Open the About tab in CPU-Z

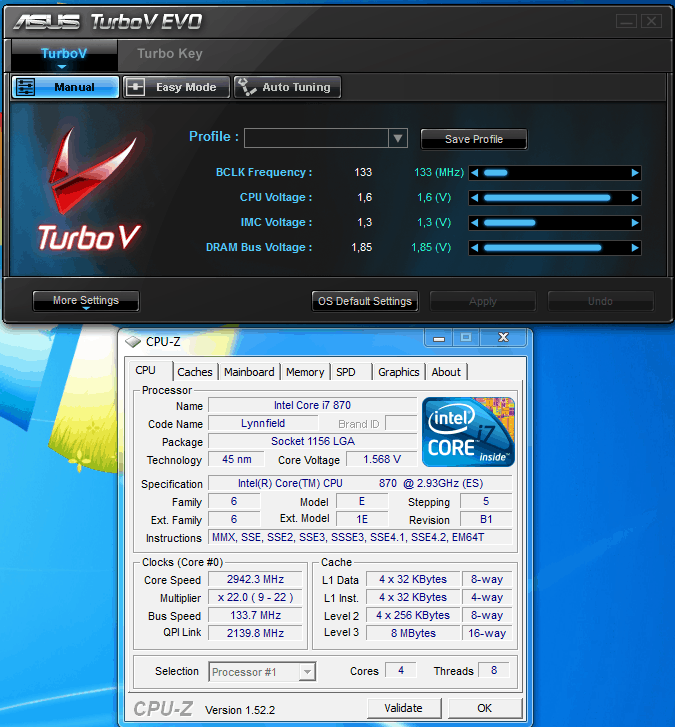tap(446, 372)
